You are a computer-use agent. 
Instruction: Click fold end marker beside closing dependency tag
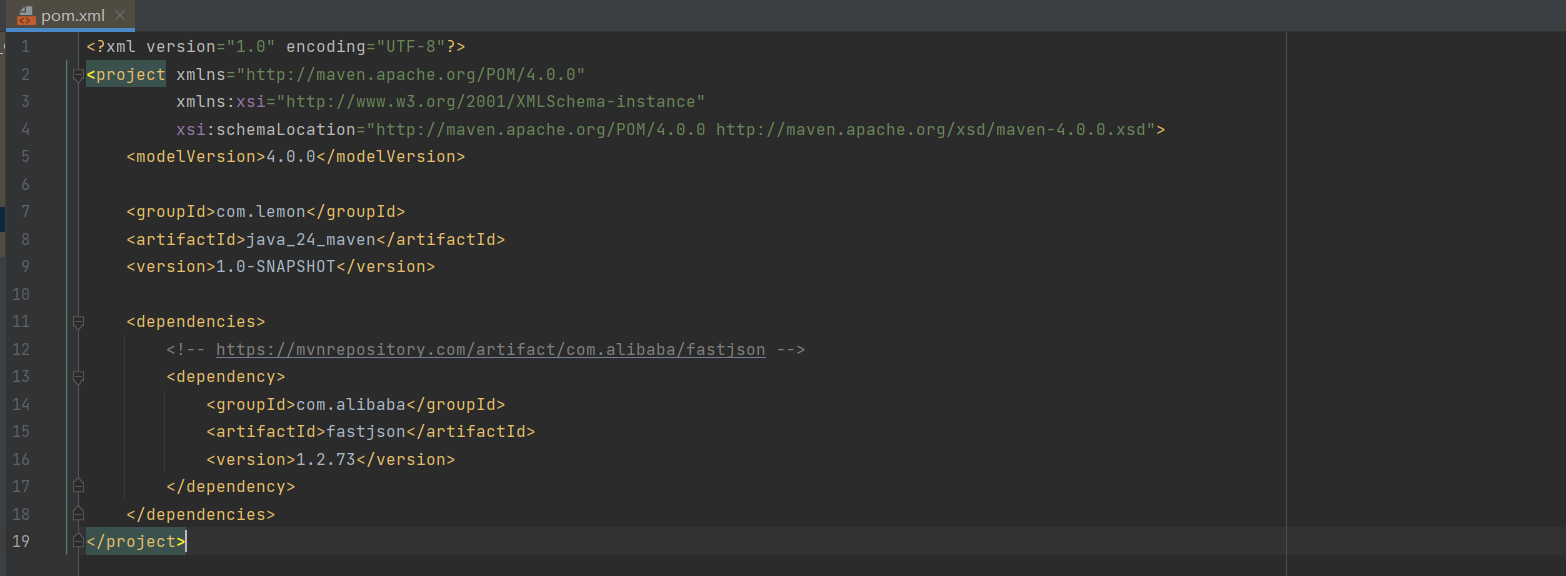tap(77, 487)
